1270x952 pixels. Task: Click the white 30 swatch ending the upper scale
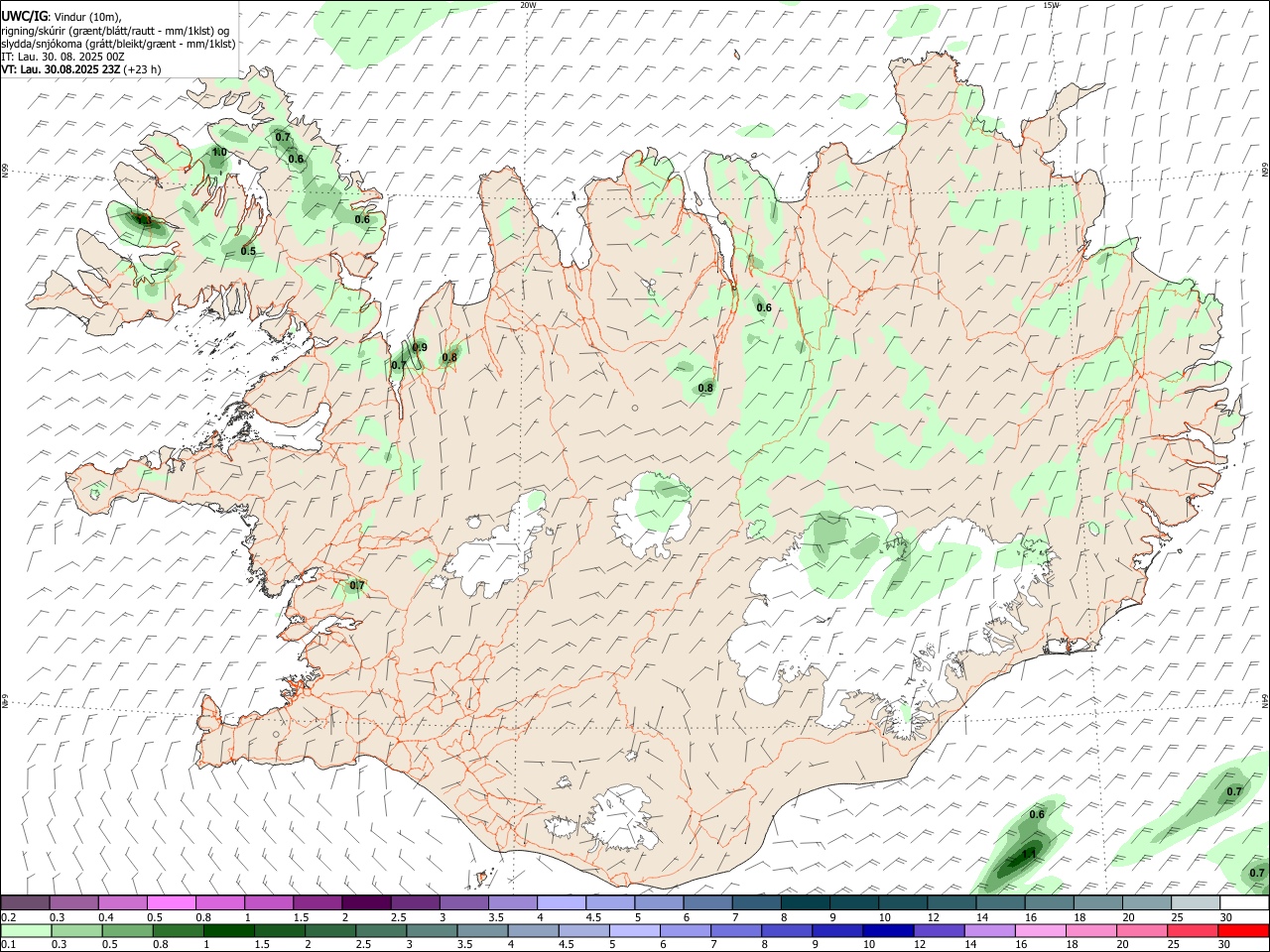(x=1243, y=902)
